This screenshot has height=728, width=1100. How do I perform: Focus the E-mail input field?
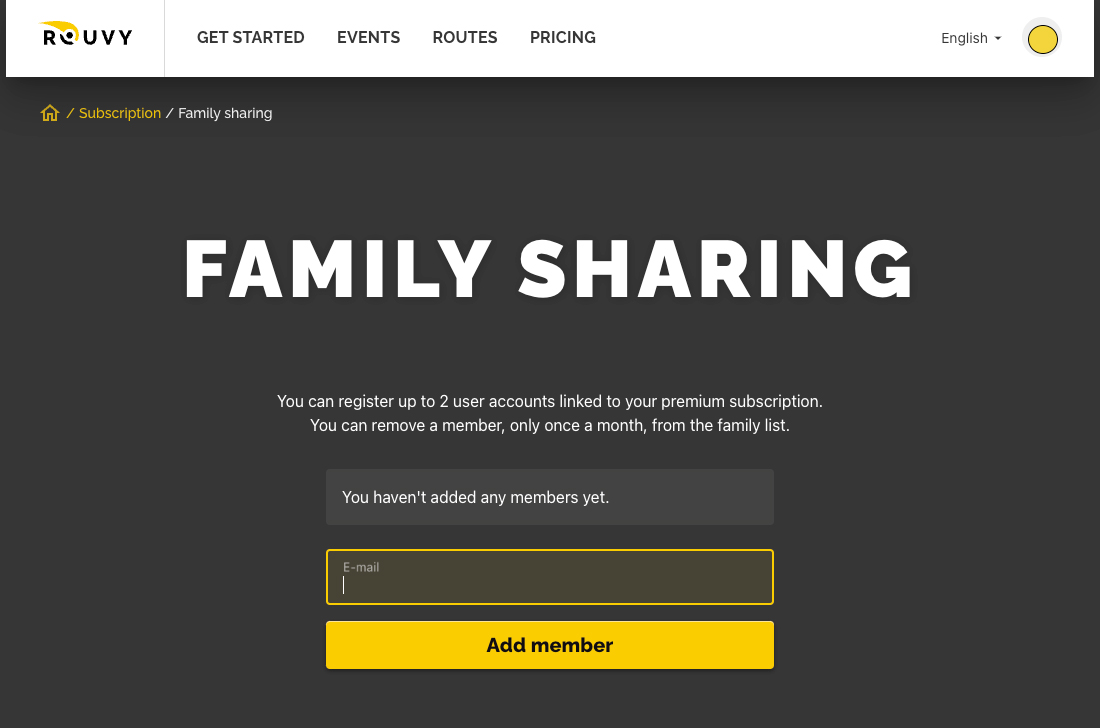tap(550, 577)
